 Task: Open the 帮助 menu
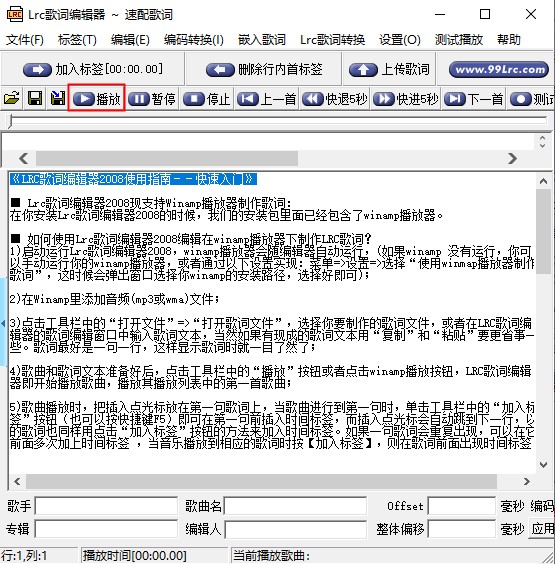click(x=509, y=40)
